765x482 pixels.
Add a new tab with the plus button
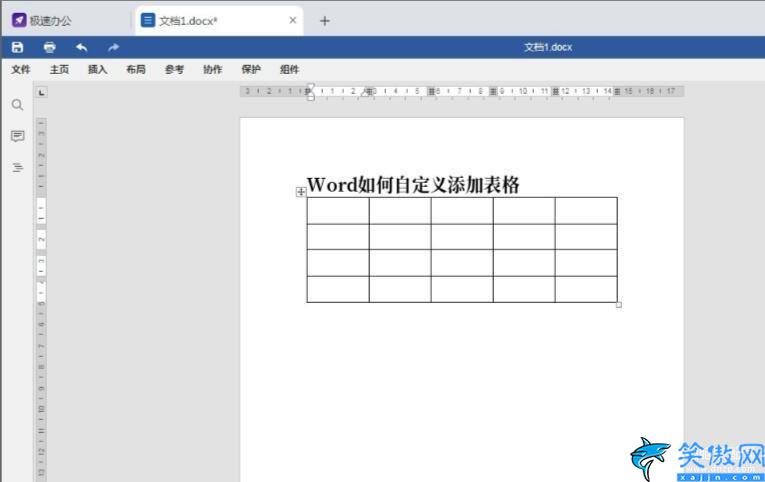pos(324,20)
